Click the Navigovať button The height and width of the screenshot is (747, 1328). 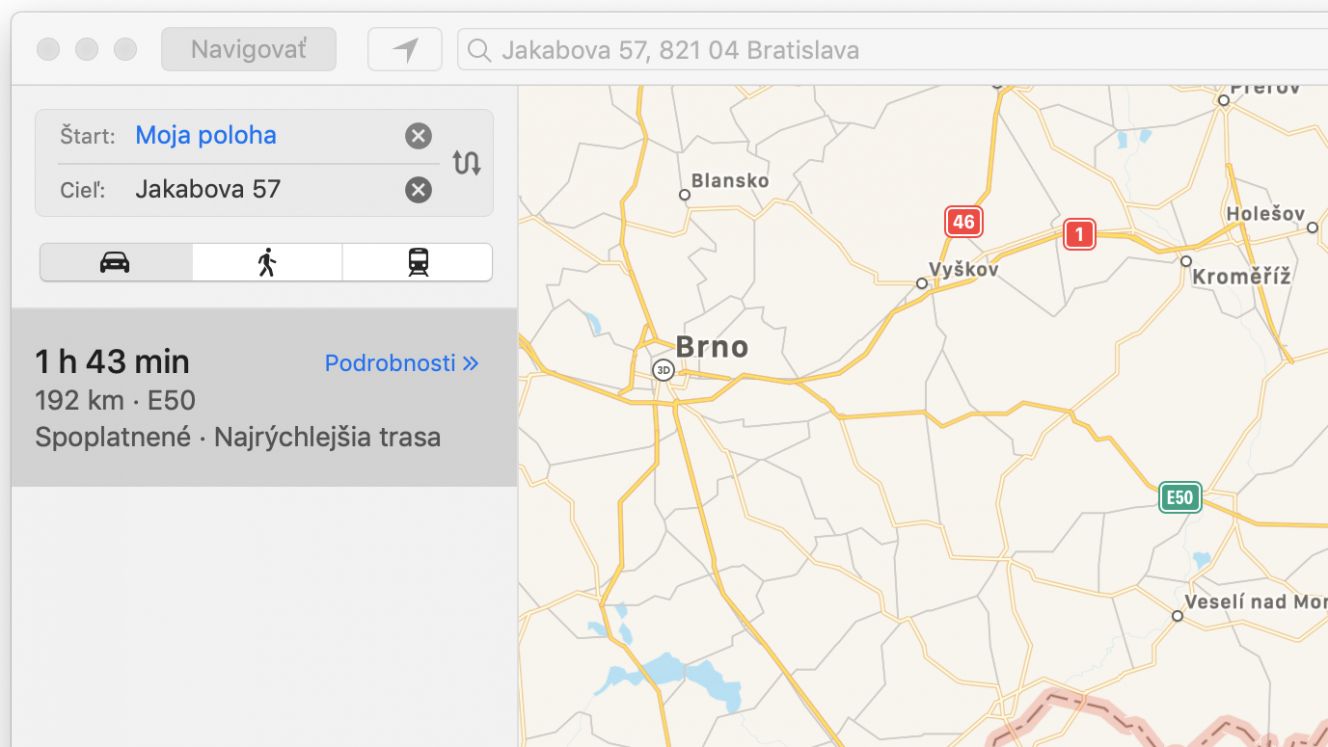click(x=249, y=49)
